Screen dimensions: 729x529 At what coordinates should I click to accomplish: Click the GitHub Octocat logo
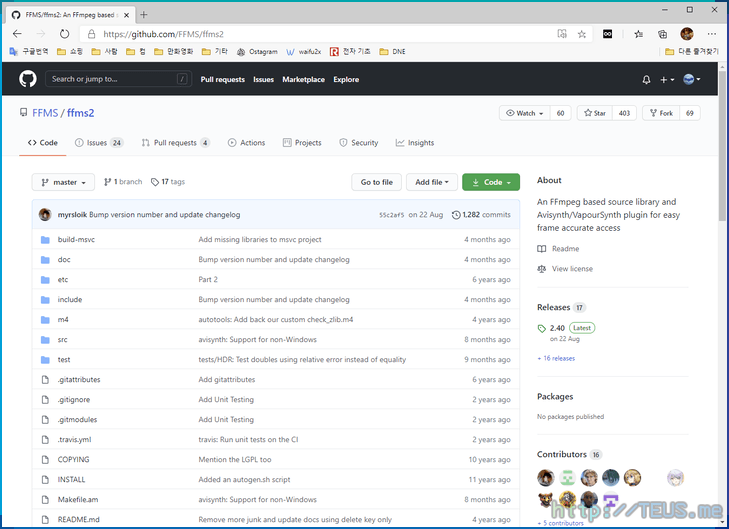(28, 79)
